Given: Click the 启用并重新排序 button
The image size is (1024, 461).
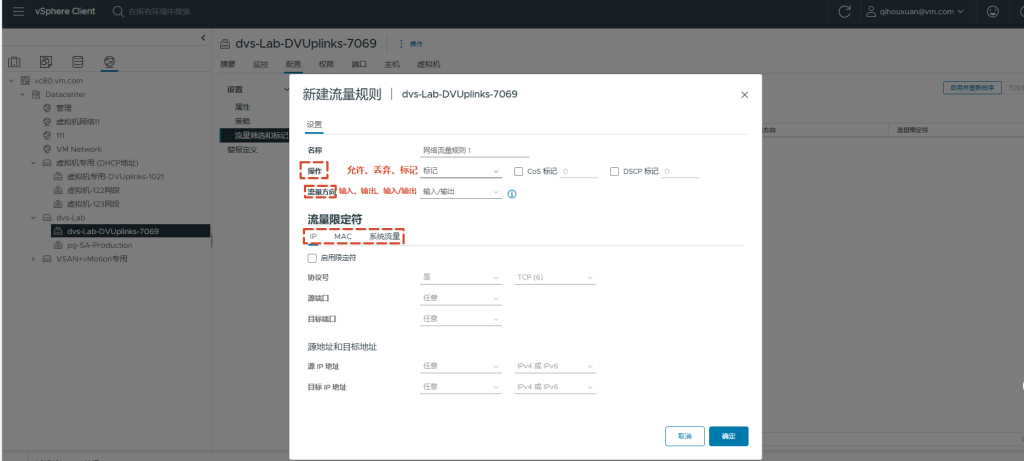Looking at the screenshot, I should coord(972,88).
